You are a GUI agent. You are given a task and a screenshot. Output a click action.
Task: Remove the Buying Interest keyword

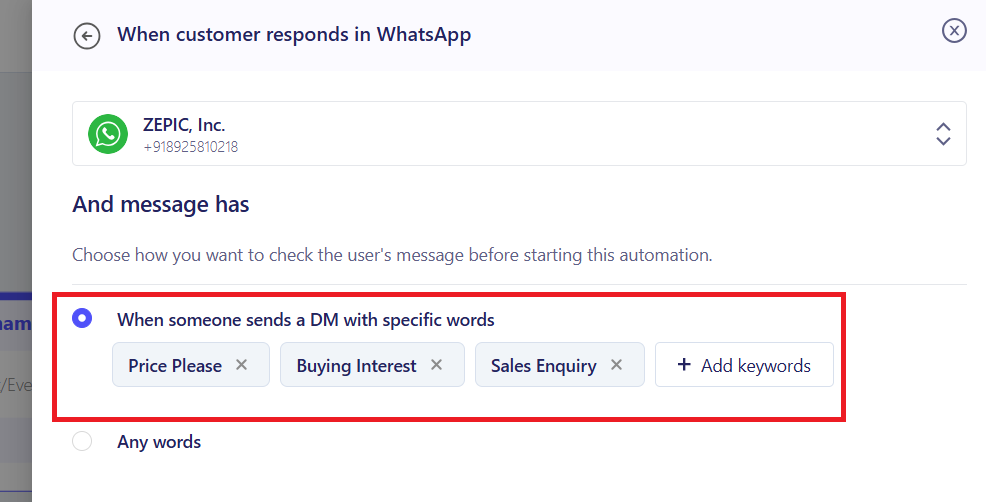pos(436,365)
